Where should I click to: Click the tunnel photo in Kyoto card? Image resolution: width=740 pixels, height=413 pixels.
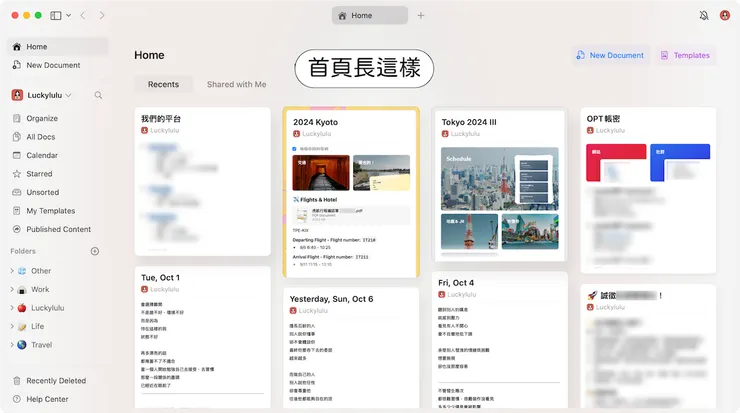[x=321, y=173]
